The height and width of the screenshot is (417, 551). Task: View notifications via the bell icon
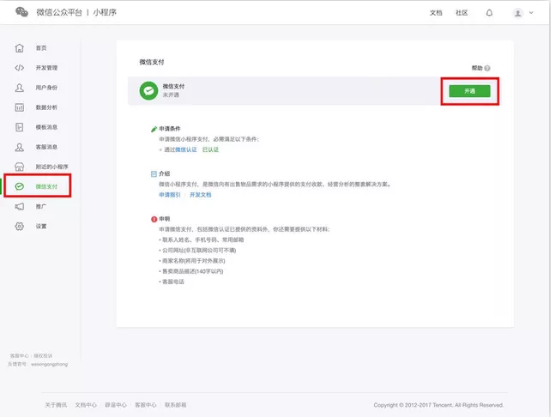click(x=489, y=13)
